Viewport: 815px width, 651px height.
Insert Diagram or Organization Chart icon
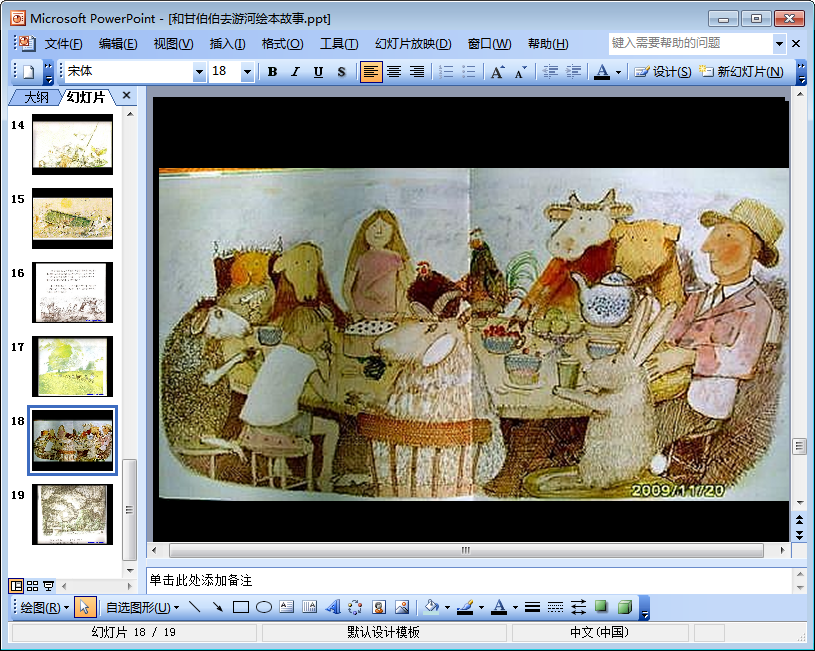pos(355,607)
